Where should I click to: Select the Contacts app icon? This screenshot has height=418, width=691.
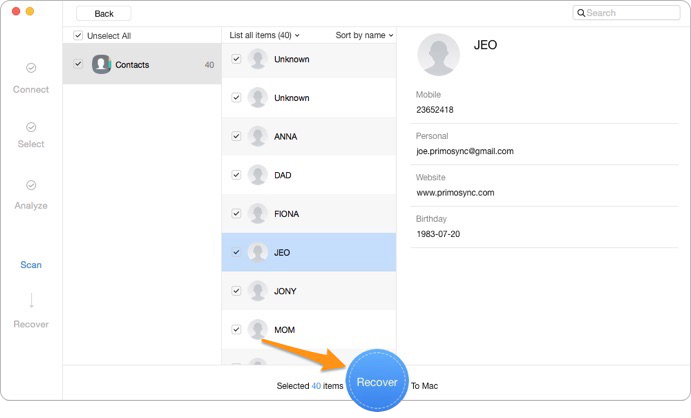[x=101, y=64]
